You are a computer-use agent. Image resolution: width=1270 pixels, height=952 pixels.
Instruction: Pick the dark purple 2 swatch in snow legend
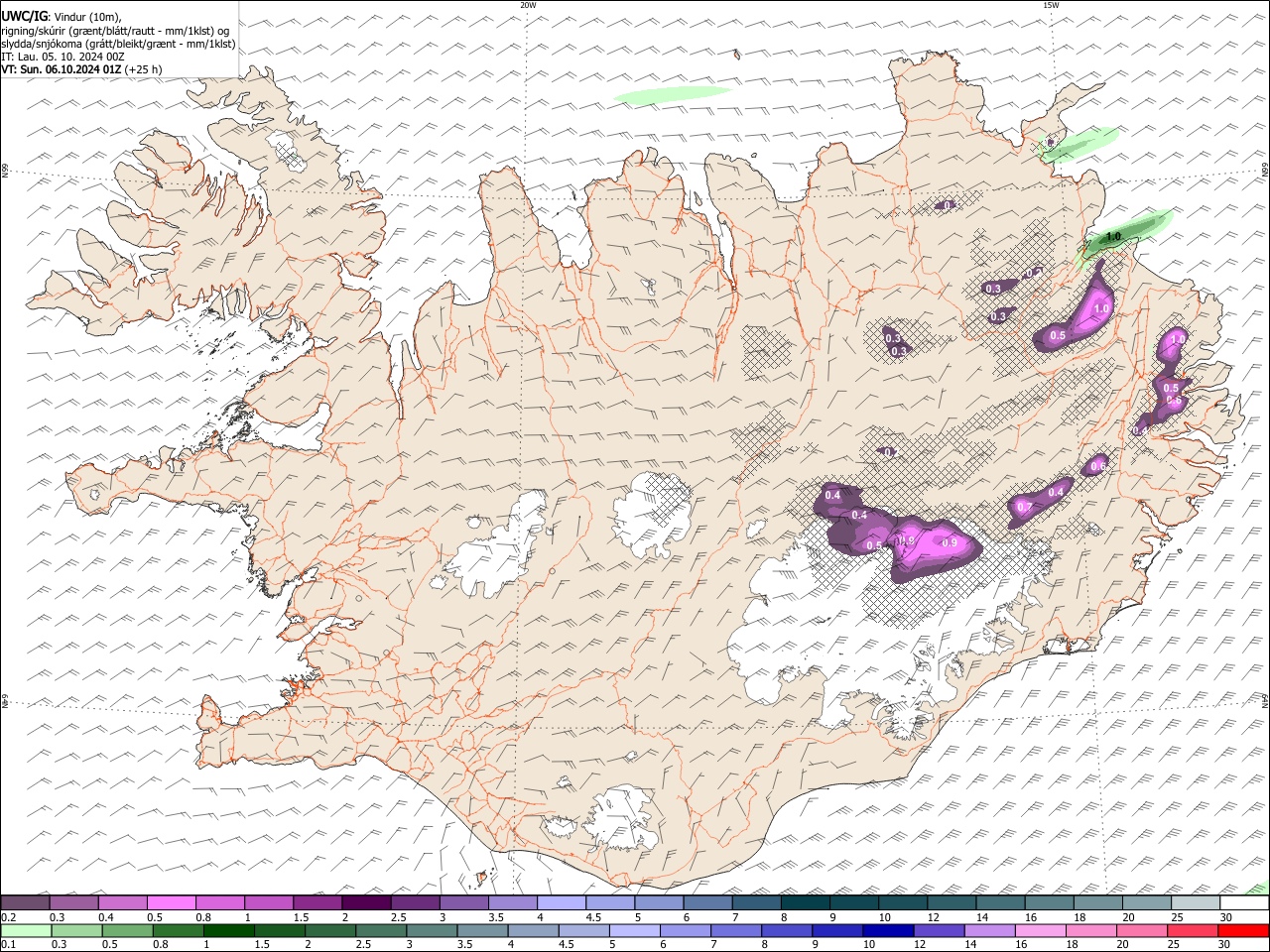[x=365, y=902]
